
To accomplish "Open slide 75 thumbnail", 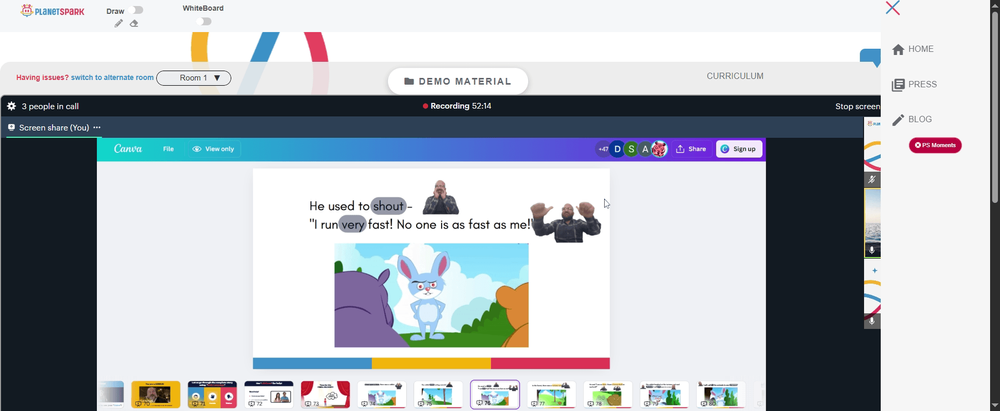I will click(x=438, y=394).
